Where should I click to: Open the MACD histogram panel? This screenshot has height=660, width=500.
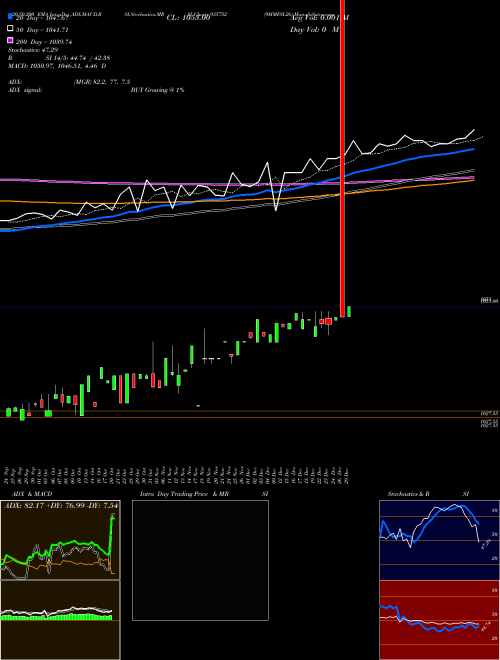click(x=60, y=620)
